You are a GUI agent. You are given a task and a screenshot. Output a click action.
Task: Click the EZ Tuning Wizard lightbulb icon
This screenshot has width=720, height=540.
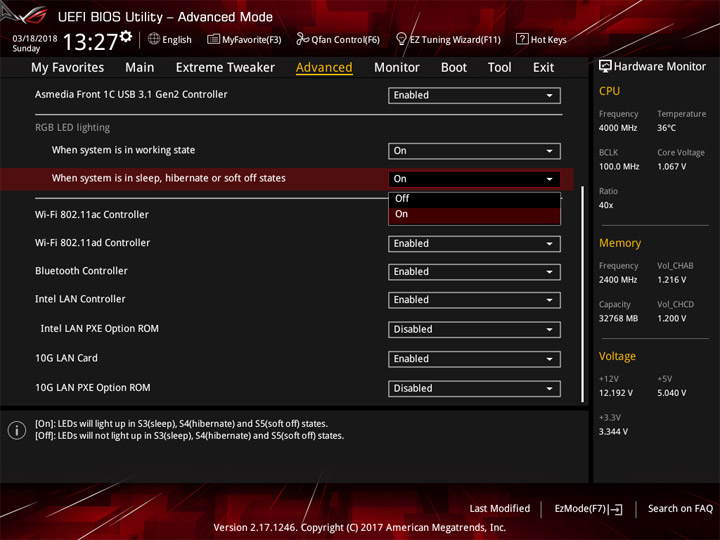pyautogui.click(x=401, y=39)
